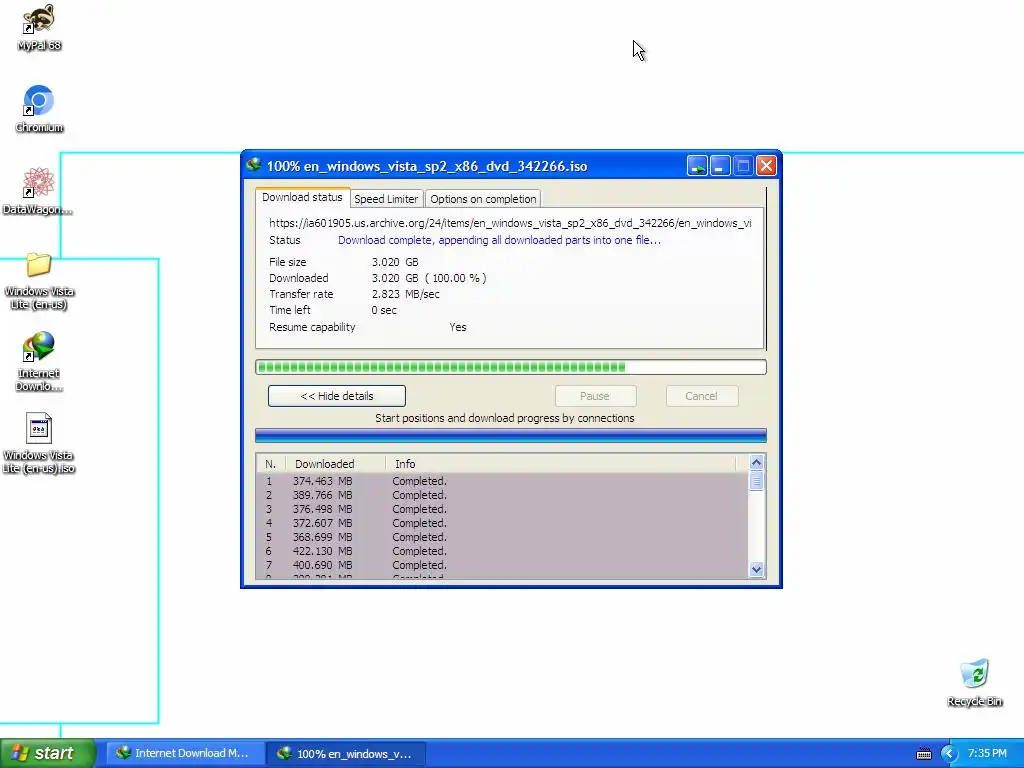Select connection row with 376.498 MB
The height and width of the screenshot is (768, 1024).
click(x=502, y=509)
